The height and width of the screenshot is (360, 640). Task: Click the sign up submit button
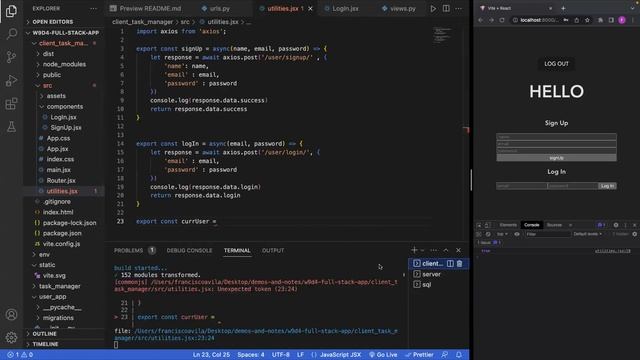click(556, 158)
